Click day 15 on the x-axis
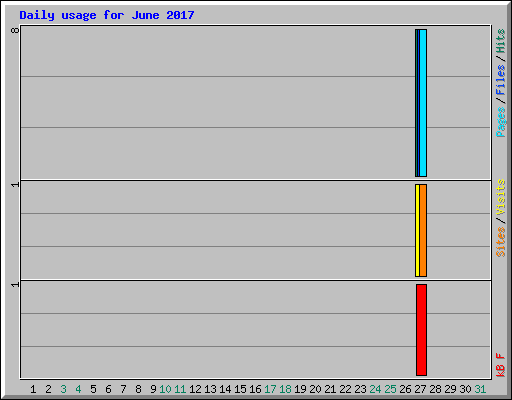The image size is (512, 400). click(240, 389)
